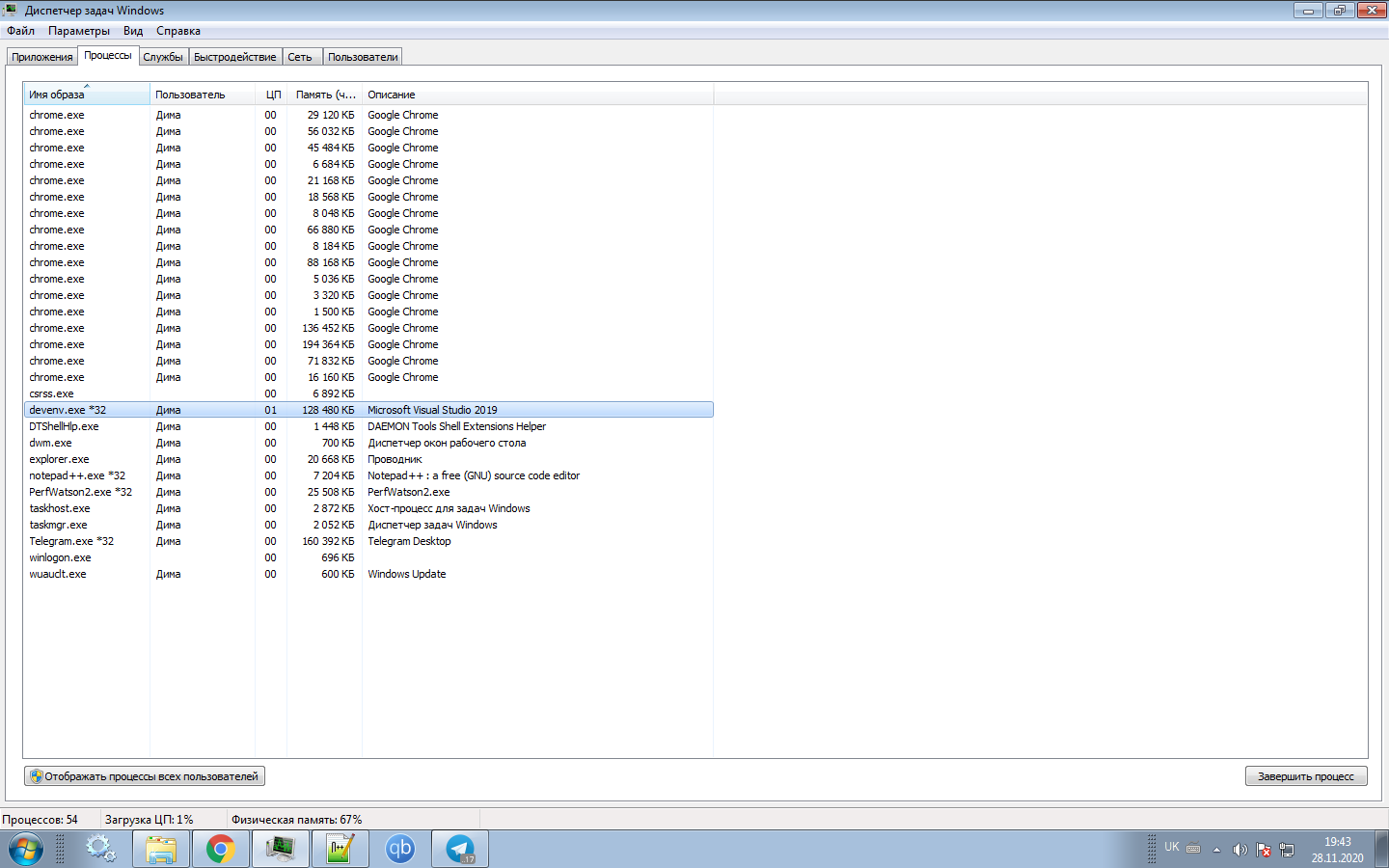Click the Загрузка ЦП: 1% status entry
This screenshot has width=1389, height=868.
[x=150, y=820]
